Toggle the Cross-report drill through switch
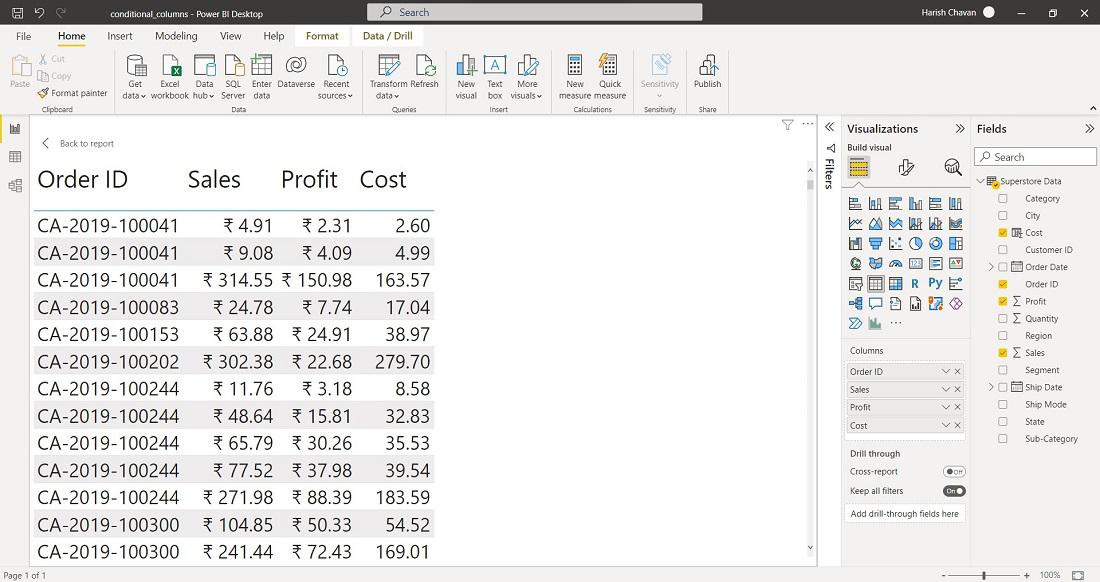The width and height of the screenshot is (1100, 582). point(954,472)
